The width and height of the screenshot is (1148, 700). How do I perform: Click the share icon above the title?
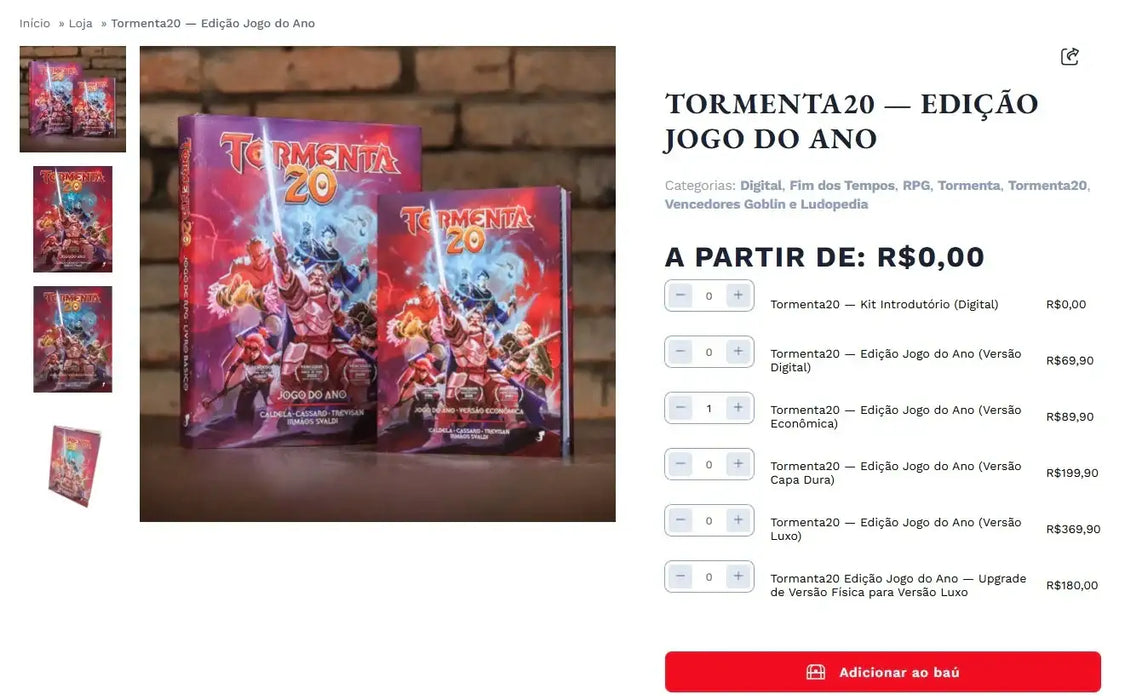(1070, 56)
